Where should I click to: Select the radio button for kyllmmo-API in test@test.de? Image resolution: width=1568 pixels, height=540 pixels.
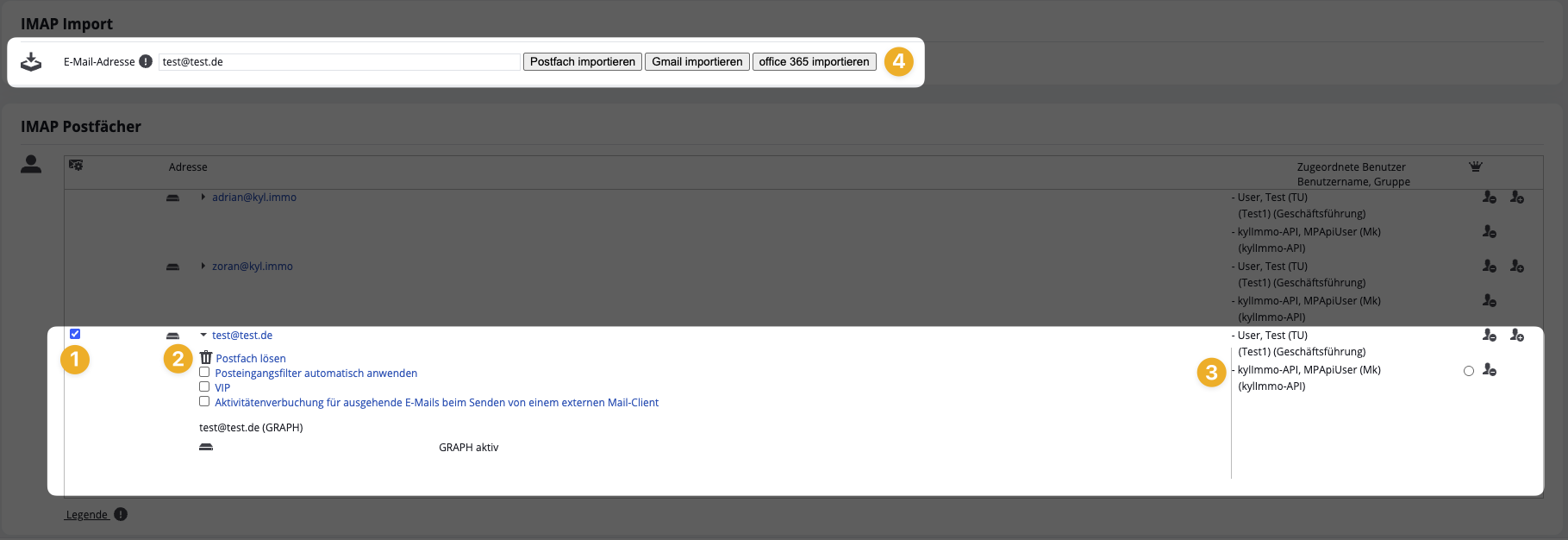coord(1469,371)
